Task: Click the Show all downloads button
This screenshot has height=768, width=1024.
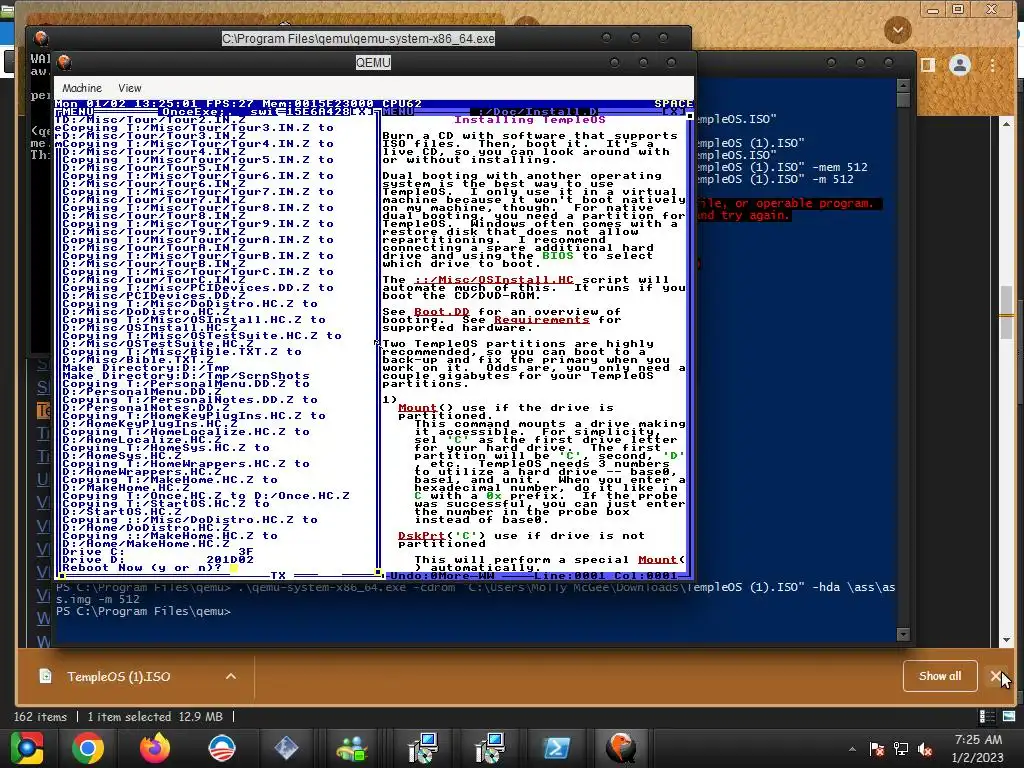Action: 940,676
